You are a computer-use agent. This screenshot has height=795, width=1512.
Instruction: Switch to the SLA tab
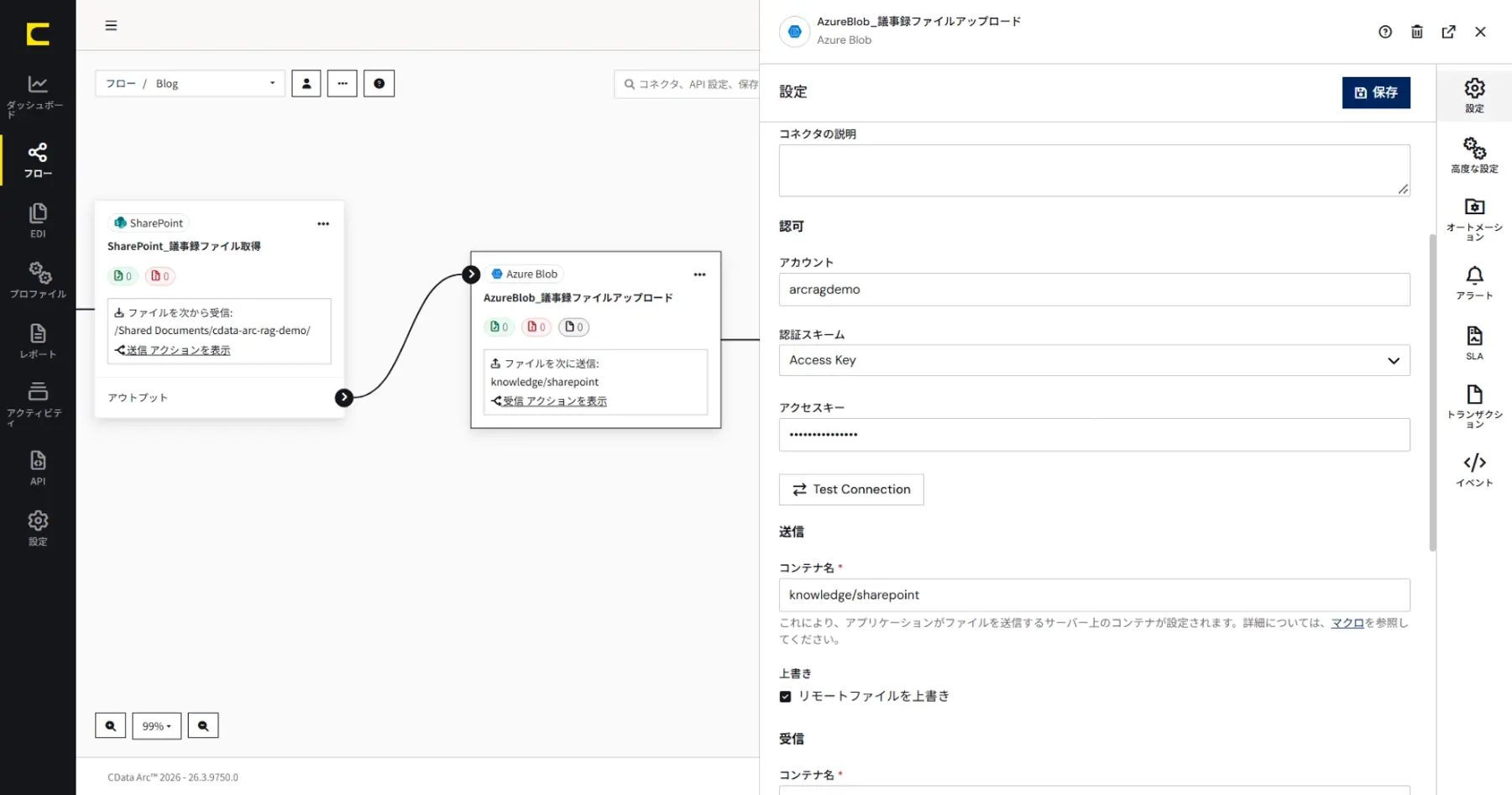click(x=1474, y=343)
